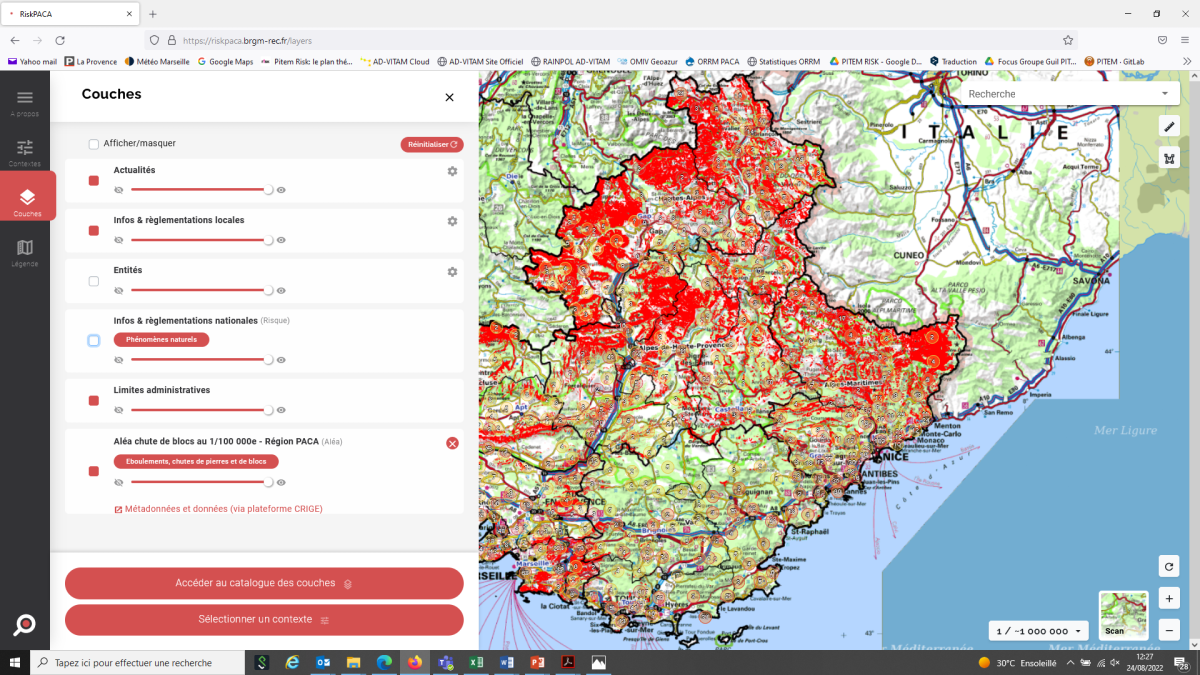This screenshot has height=675, width=1200.
Task: Click the Limites administratives opacity slider
Action: click(200, 410)
